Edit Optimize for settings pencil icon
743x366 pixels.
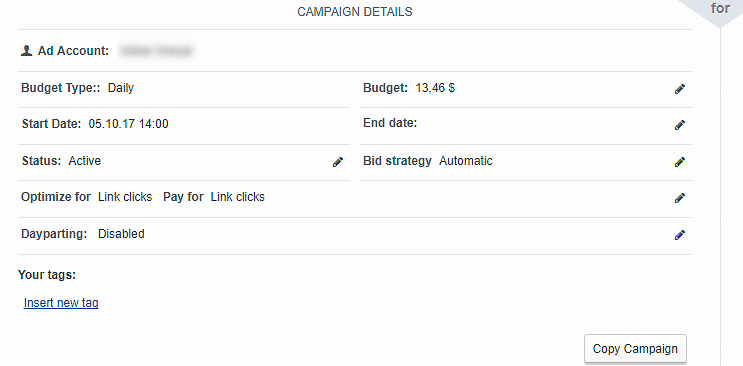point(680,198)
